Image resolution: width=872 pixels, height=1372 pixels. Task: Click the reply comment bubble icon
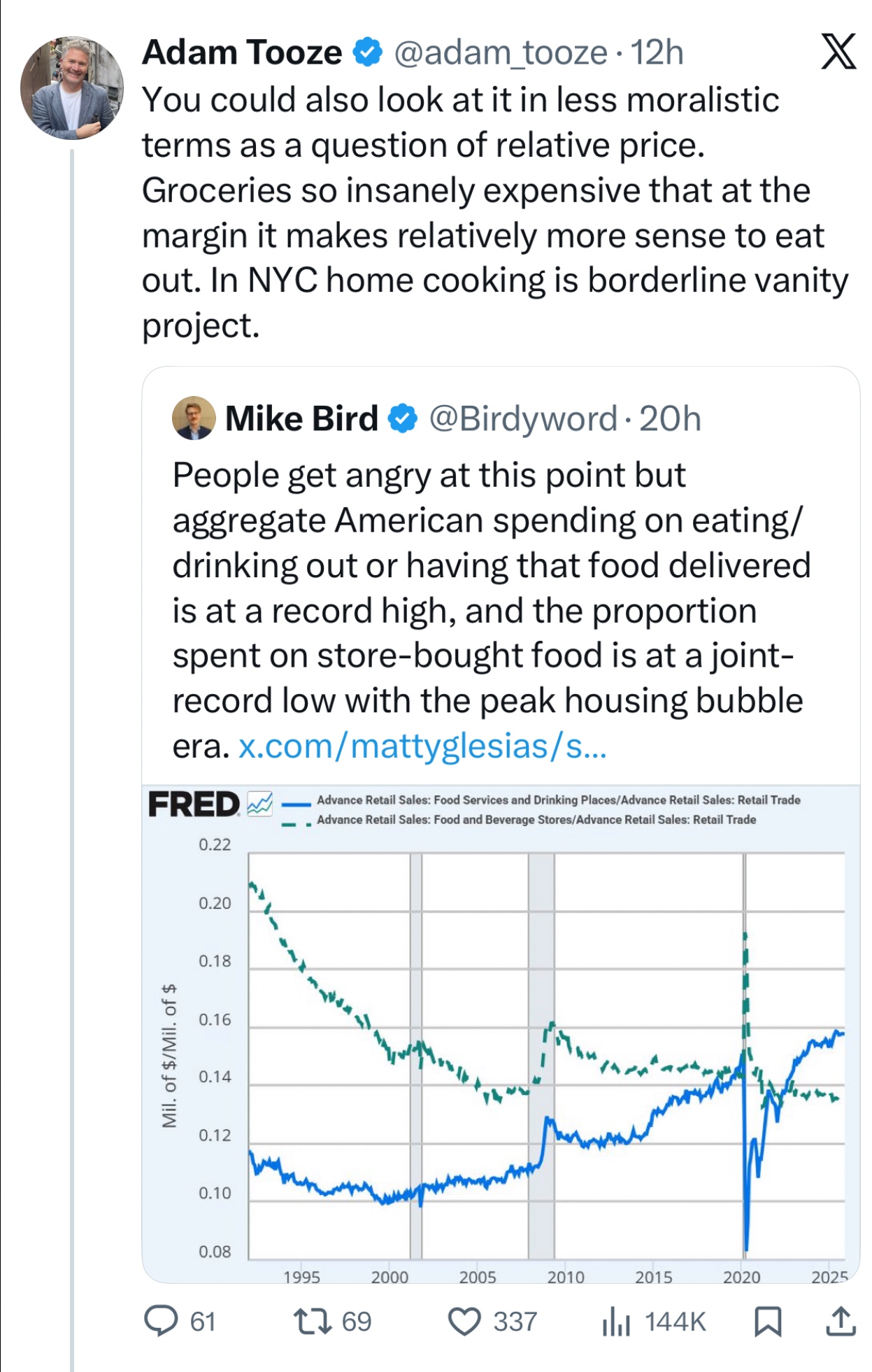tap(161, 1321)
